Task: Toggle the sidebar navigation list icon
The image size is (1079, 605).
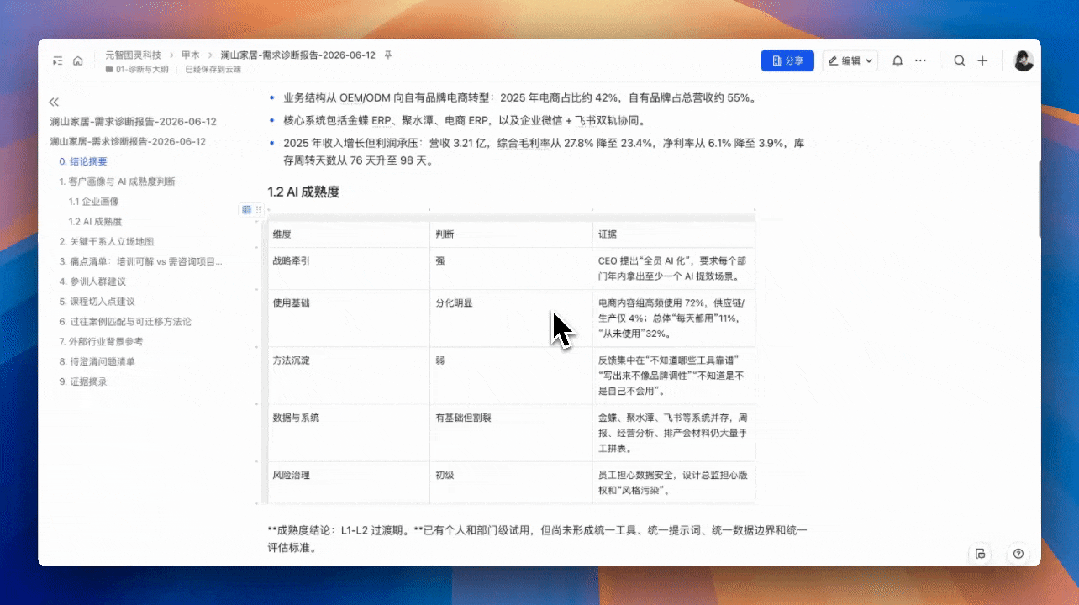Action: [x=58, y=61]
